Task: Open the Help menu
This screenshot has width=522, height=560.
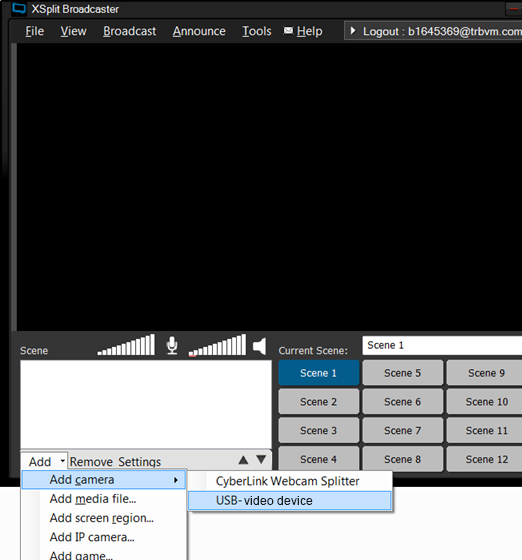Action: tap(310, 31)
